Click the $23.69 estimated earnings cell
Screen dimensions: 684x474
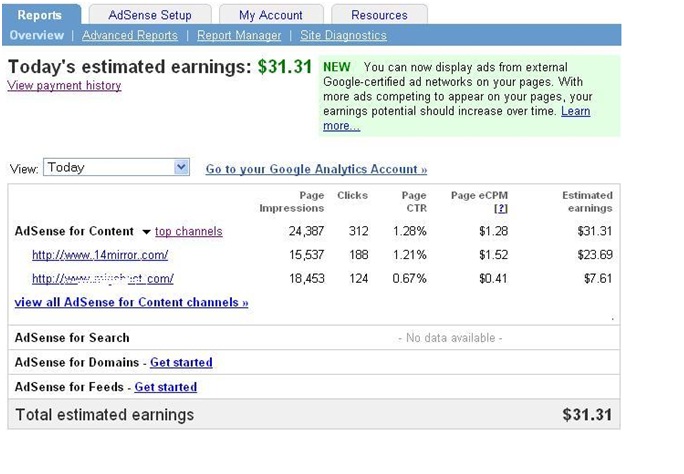pyautogui.click(x=595, y=255)
